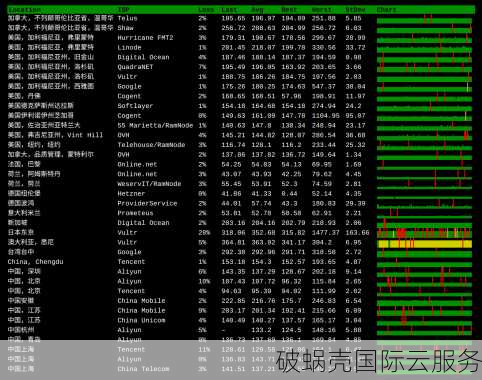
Task: Click Digital Ocean in the 203.16 row
Action: point(143,223)
